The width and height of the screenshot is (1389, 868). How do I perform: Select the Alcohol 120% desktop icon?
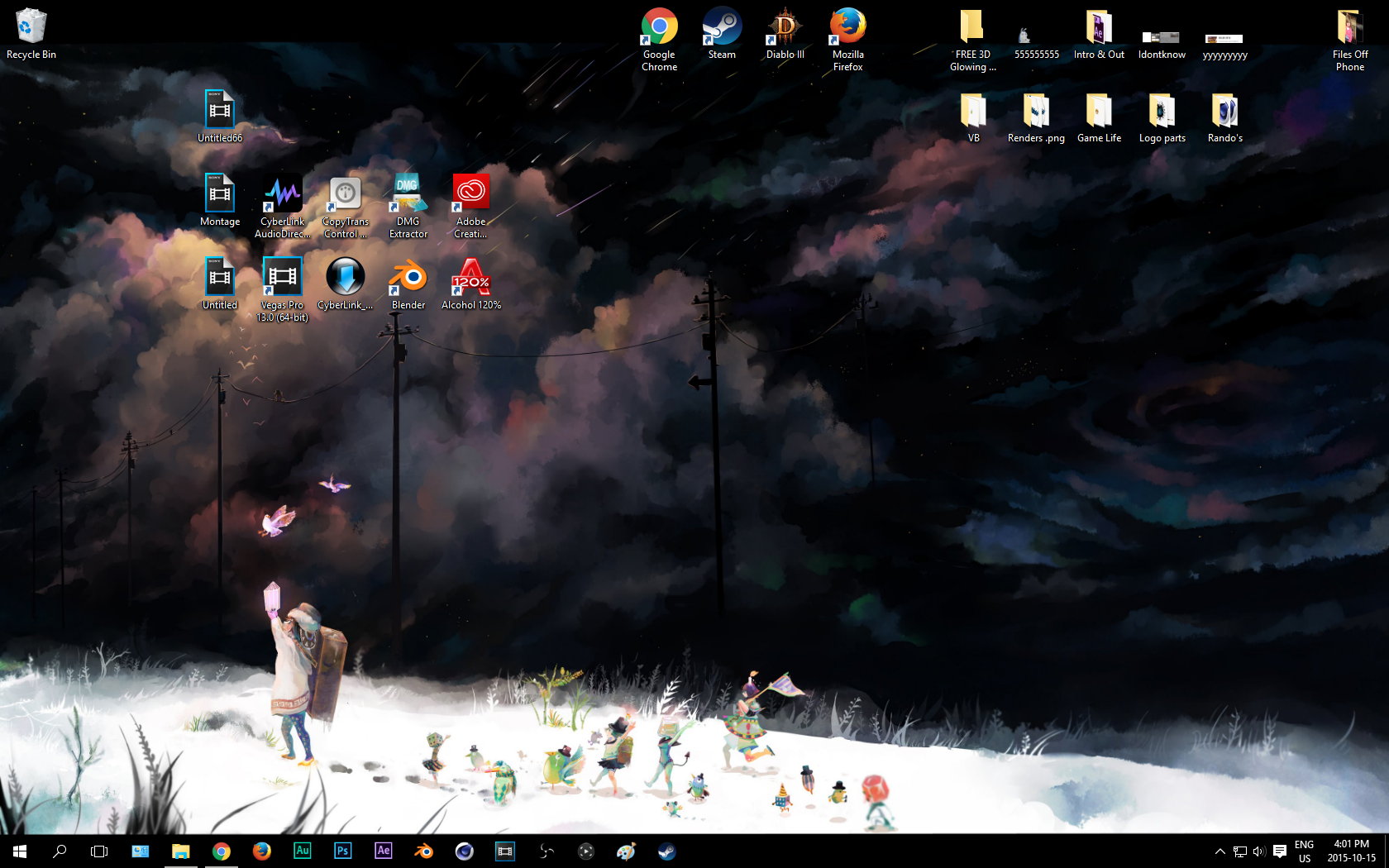point(470,279)
